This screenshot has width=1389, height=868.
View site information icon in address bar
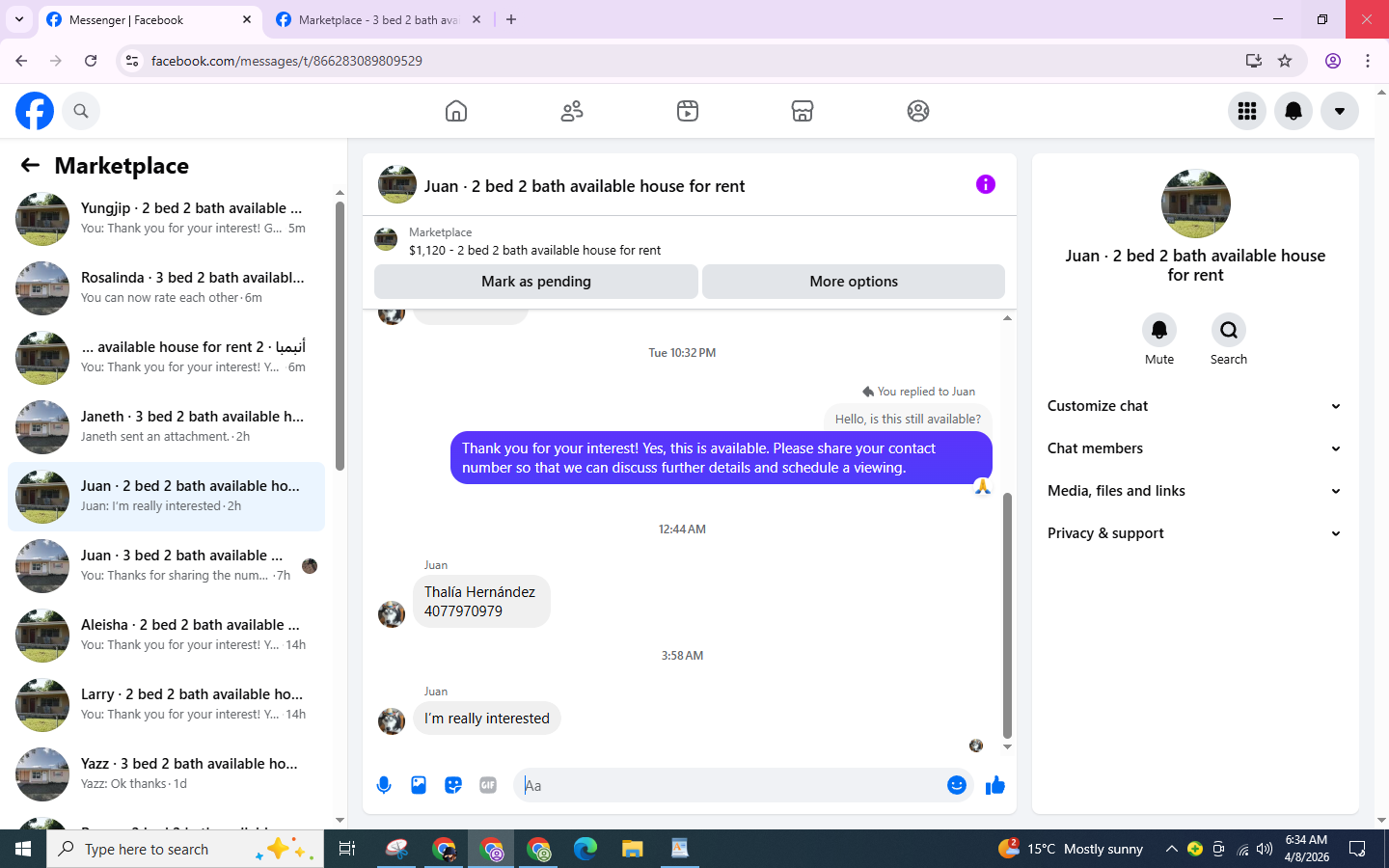click(x=132, y=61)
